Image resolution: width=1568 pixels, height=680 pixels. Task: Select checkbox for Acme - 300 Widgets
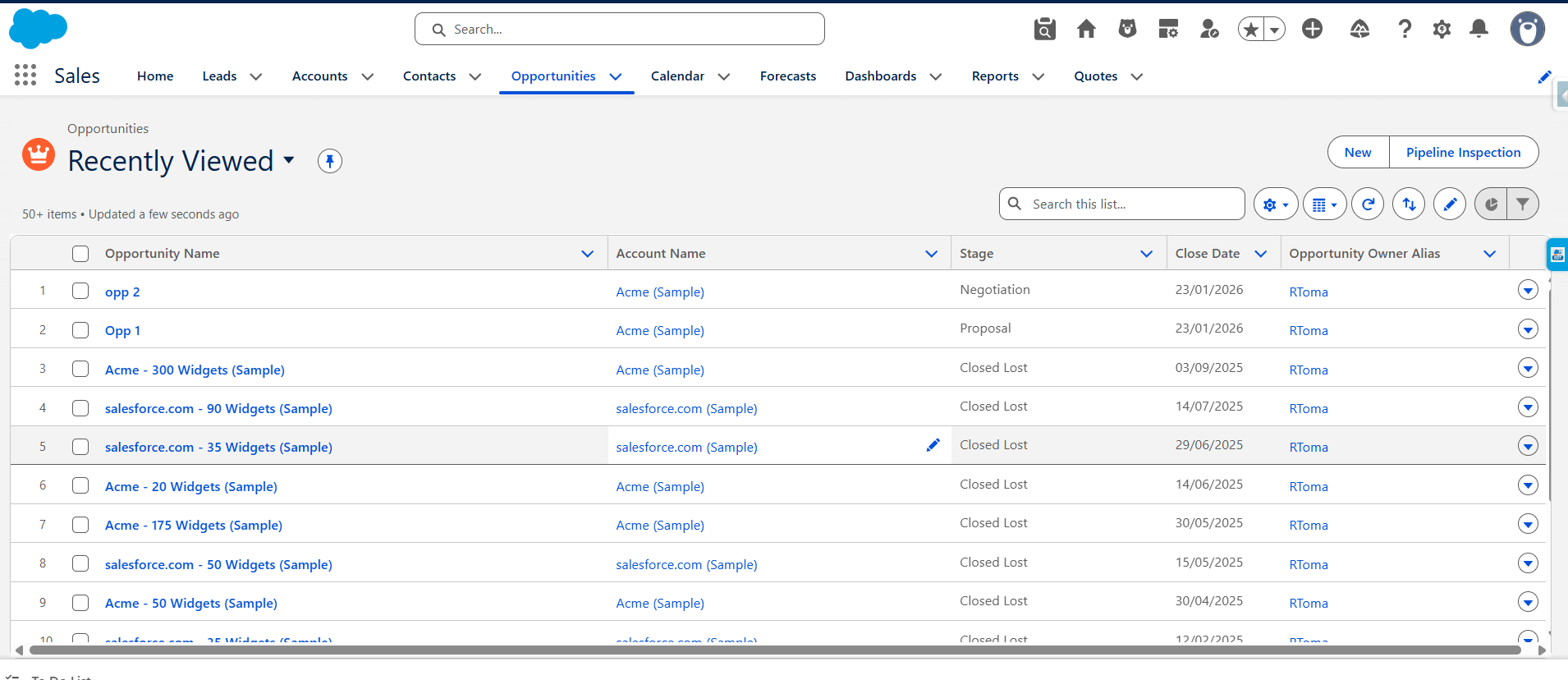point(80,369)
